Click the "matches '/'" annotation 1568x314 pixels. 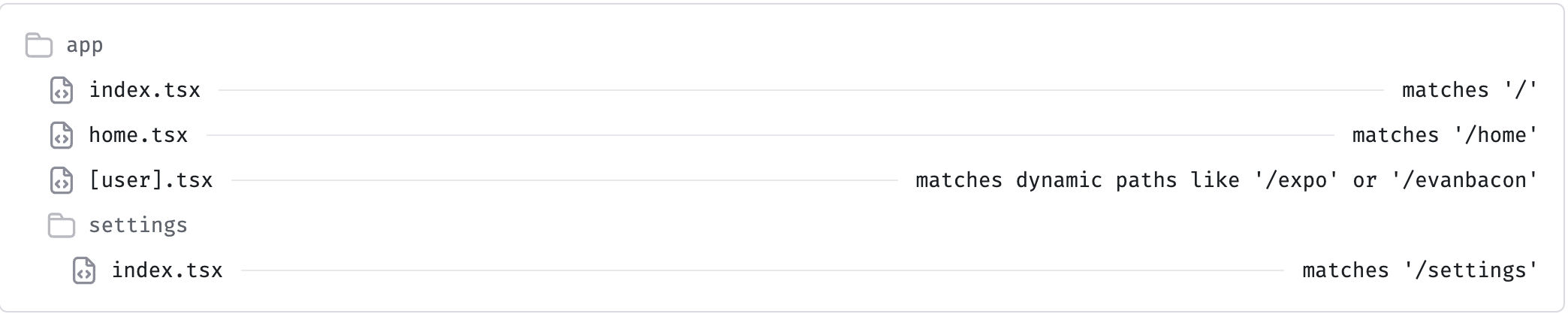(x=1470, y=90)
